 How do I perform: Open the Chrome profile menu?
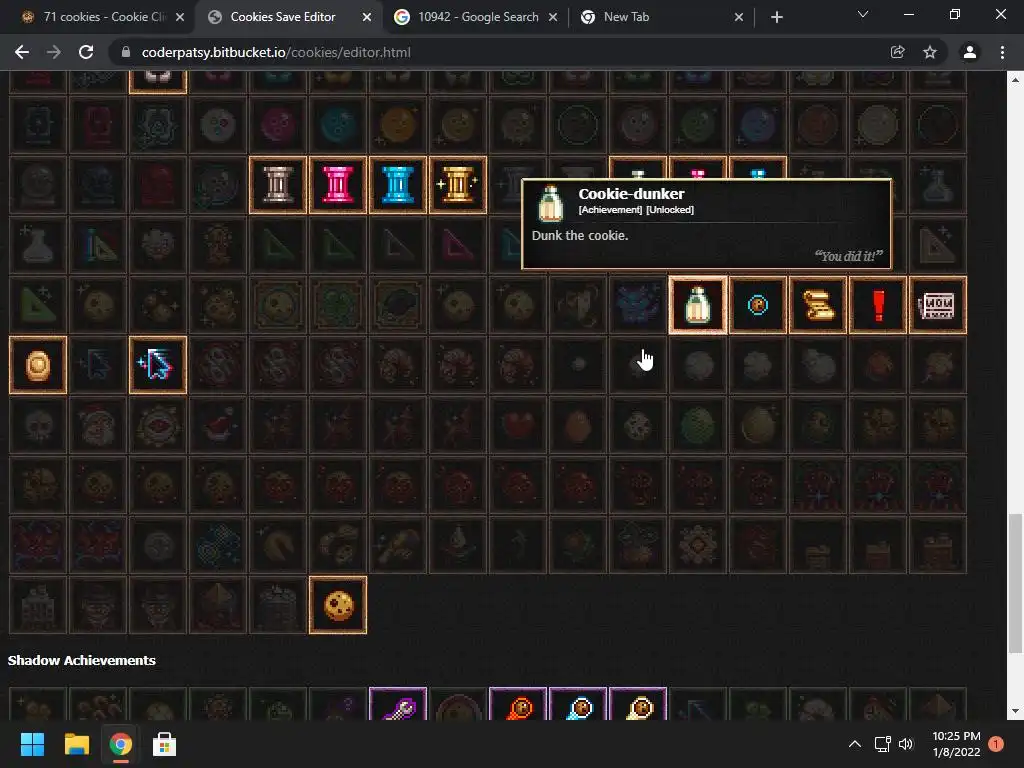tap(970, 52)
